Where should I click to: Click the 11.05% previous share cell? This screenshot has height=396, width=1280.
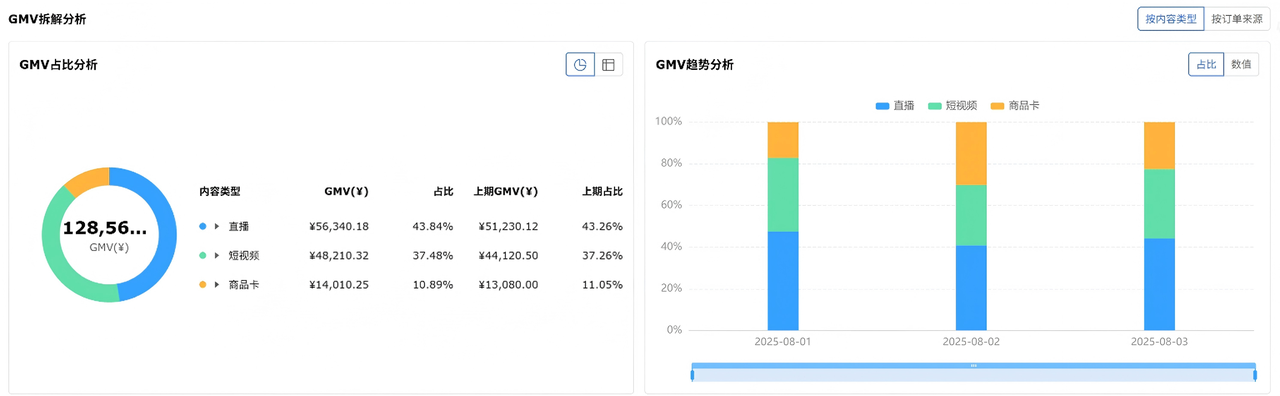point(602,285)
